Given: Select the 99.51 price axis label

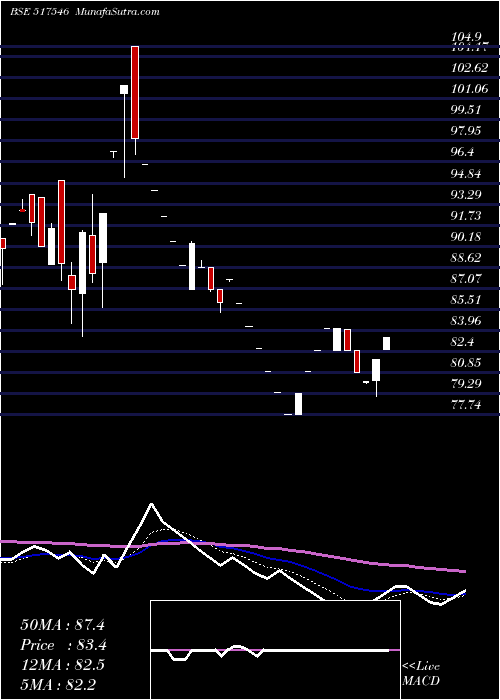Looking at the screenshot, I should pos(466,110).
